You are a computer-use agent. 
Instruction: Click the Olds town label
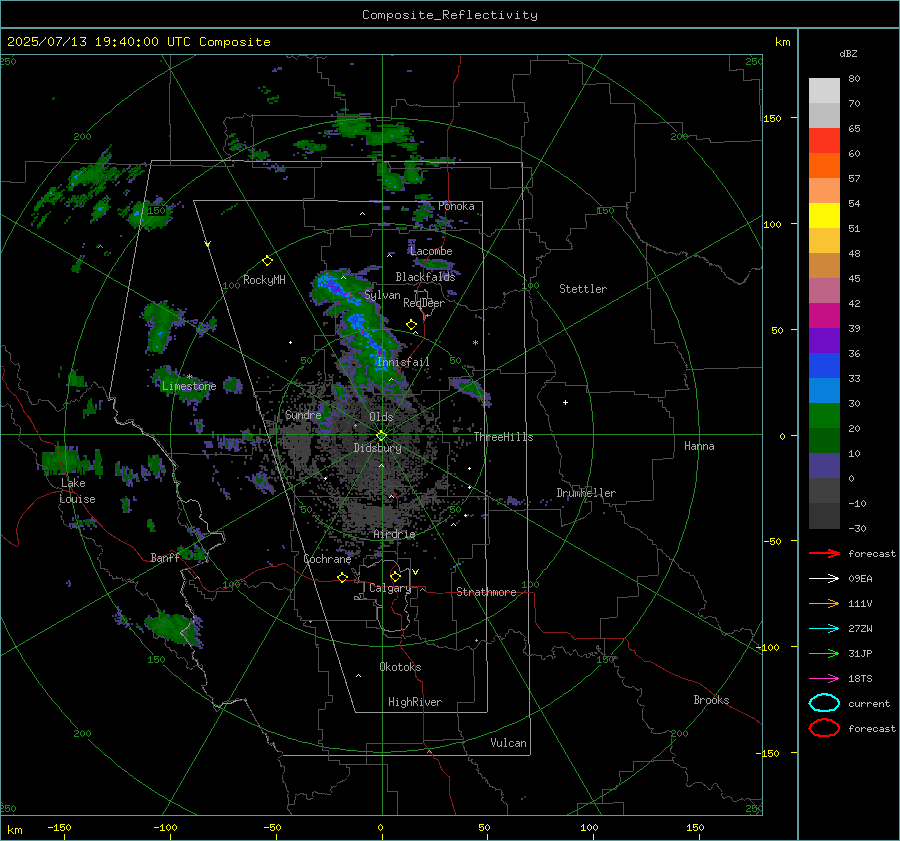pyautogui.click(x=382, y=417)
